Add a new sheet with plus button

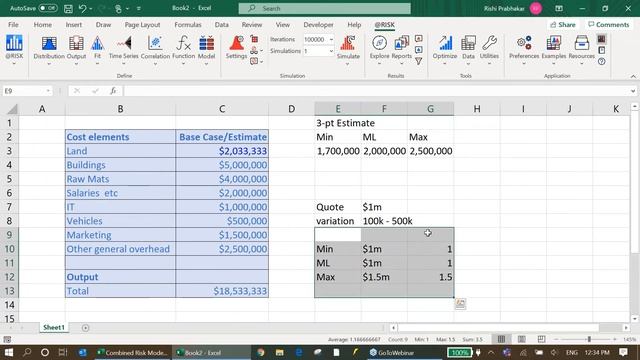pos(85,328)
